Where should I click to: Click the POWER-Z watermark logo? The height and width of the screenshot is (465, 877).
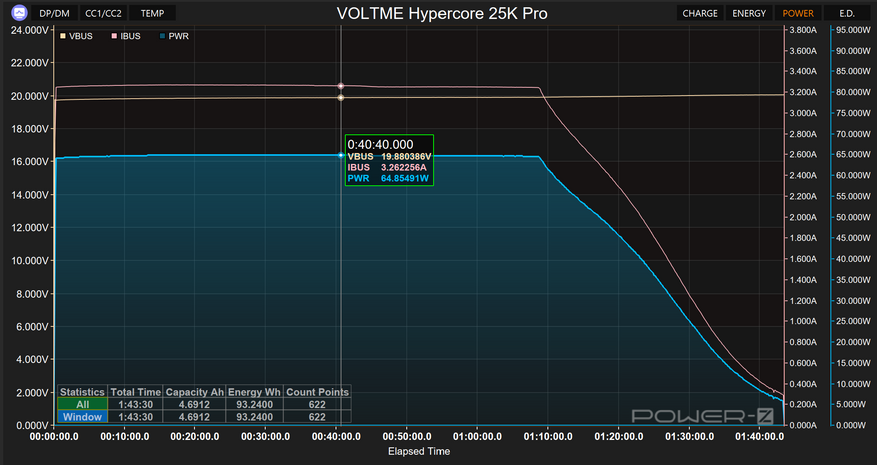pyautogui.click(x=702, y=416)
